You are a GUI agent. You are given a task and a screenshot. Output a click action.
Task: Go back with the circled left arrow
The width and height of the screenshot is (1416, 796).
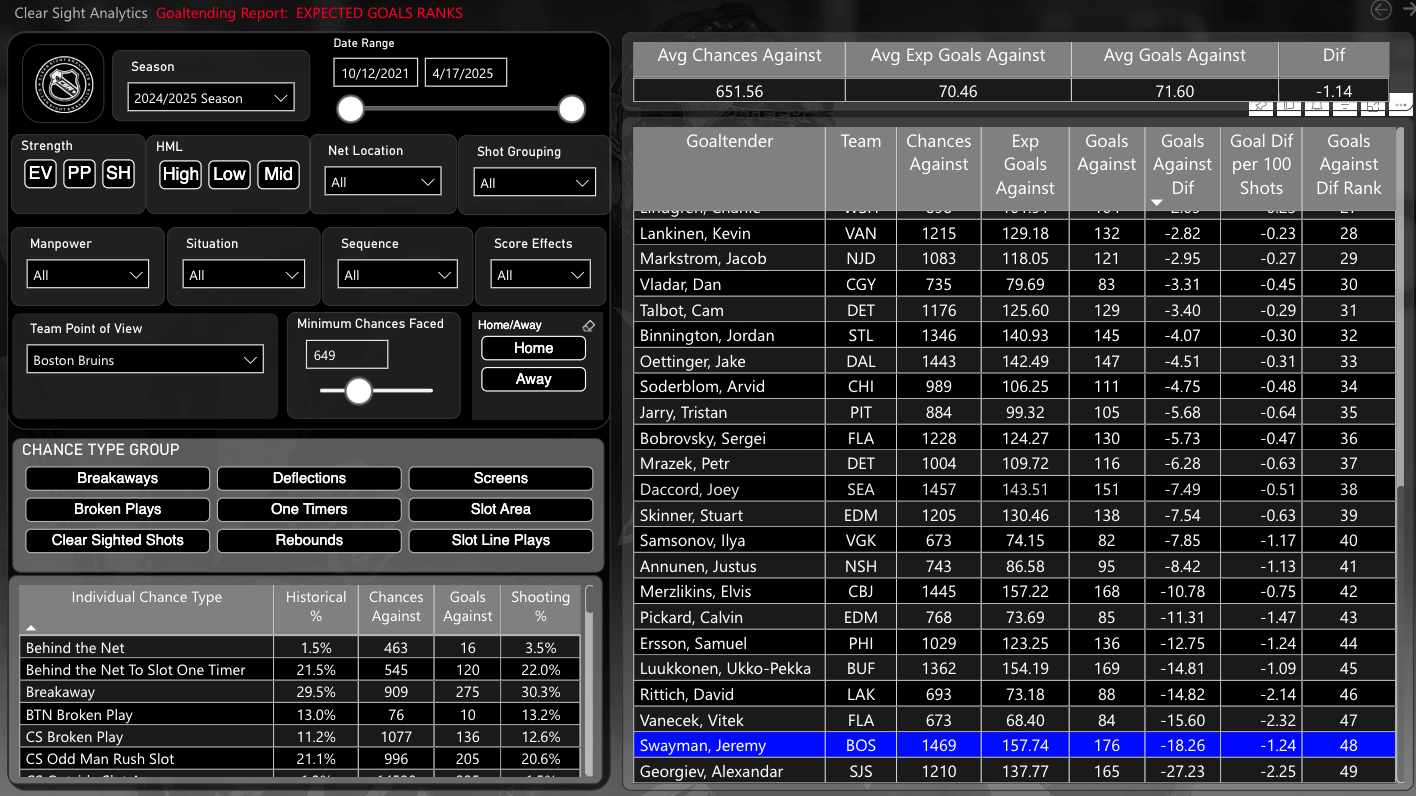(x=1381, y=10)
